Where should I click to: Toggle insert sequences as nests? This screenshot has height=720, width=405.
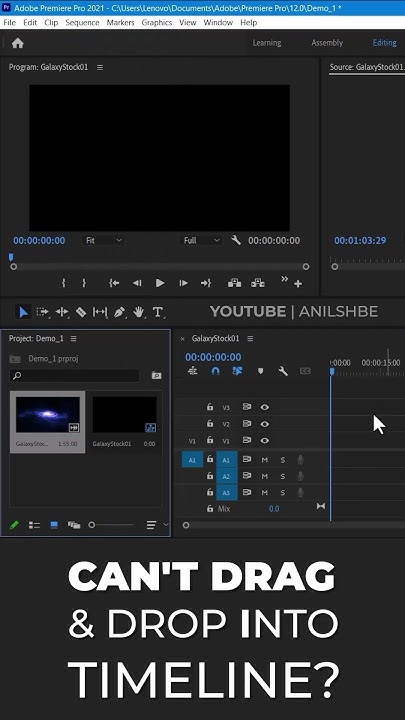coord(193,371)
